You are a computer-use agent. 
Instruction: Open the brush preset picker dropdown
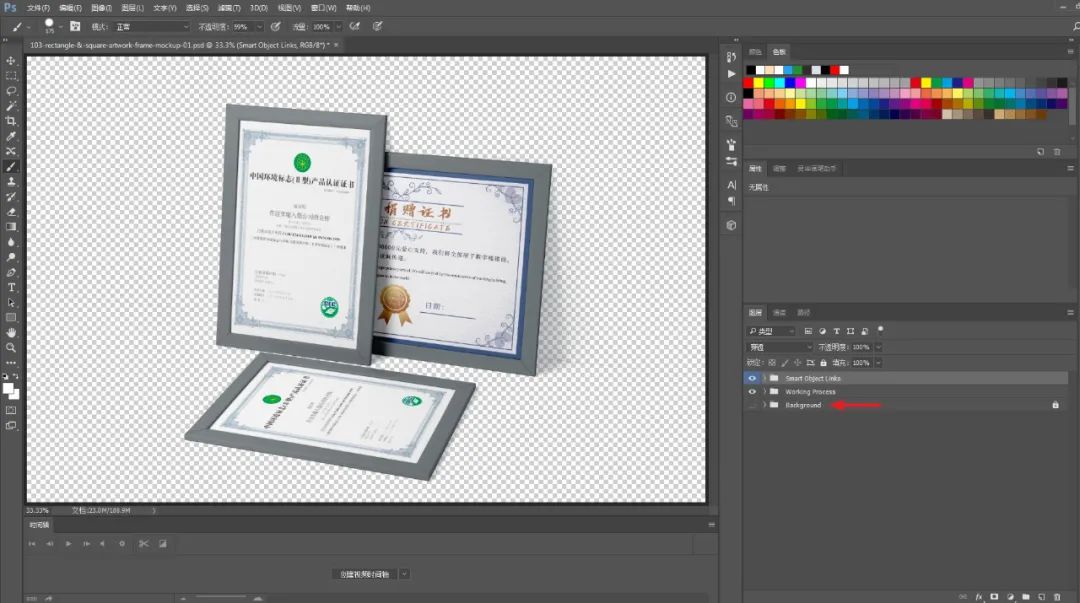click(61, 27)
